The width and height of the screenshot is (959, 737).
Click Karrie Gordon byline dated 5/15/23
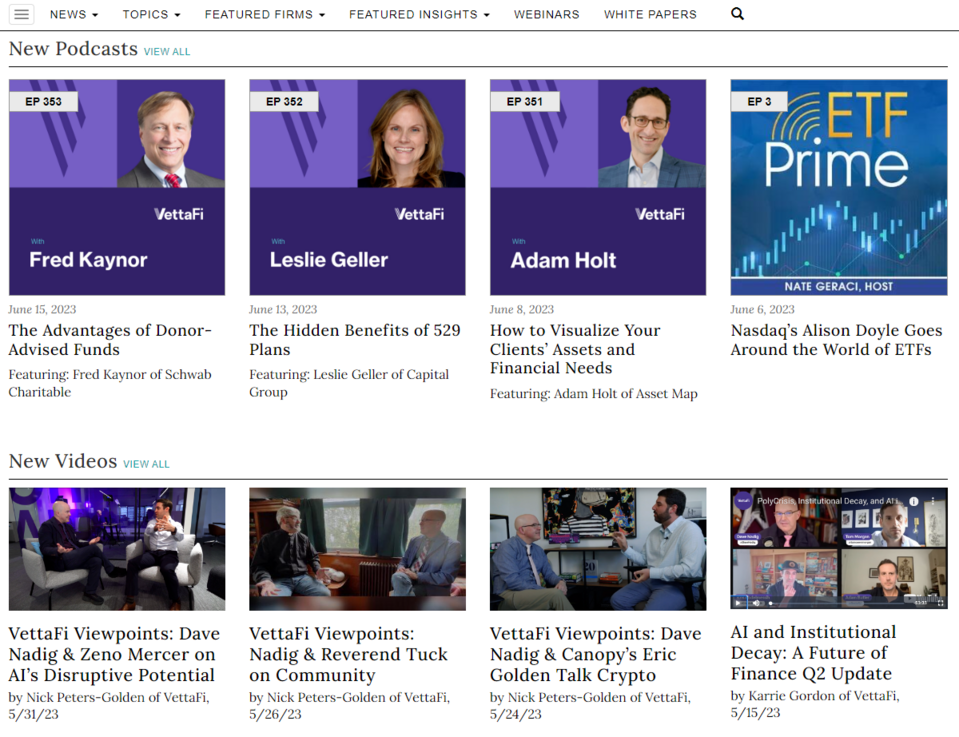[x=815, y=704]
